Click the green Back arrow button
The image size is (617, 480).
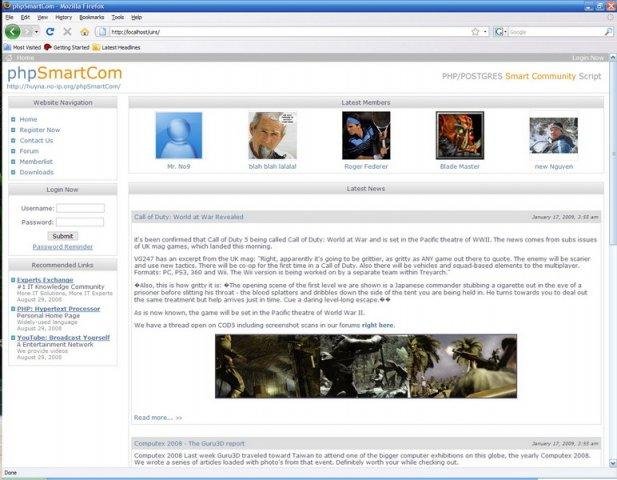coord(12,31)
